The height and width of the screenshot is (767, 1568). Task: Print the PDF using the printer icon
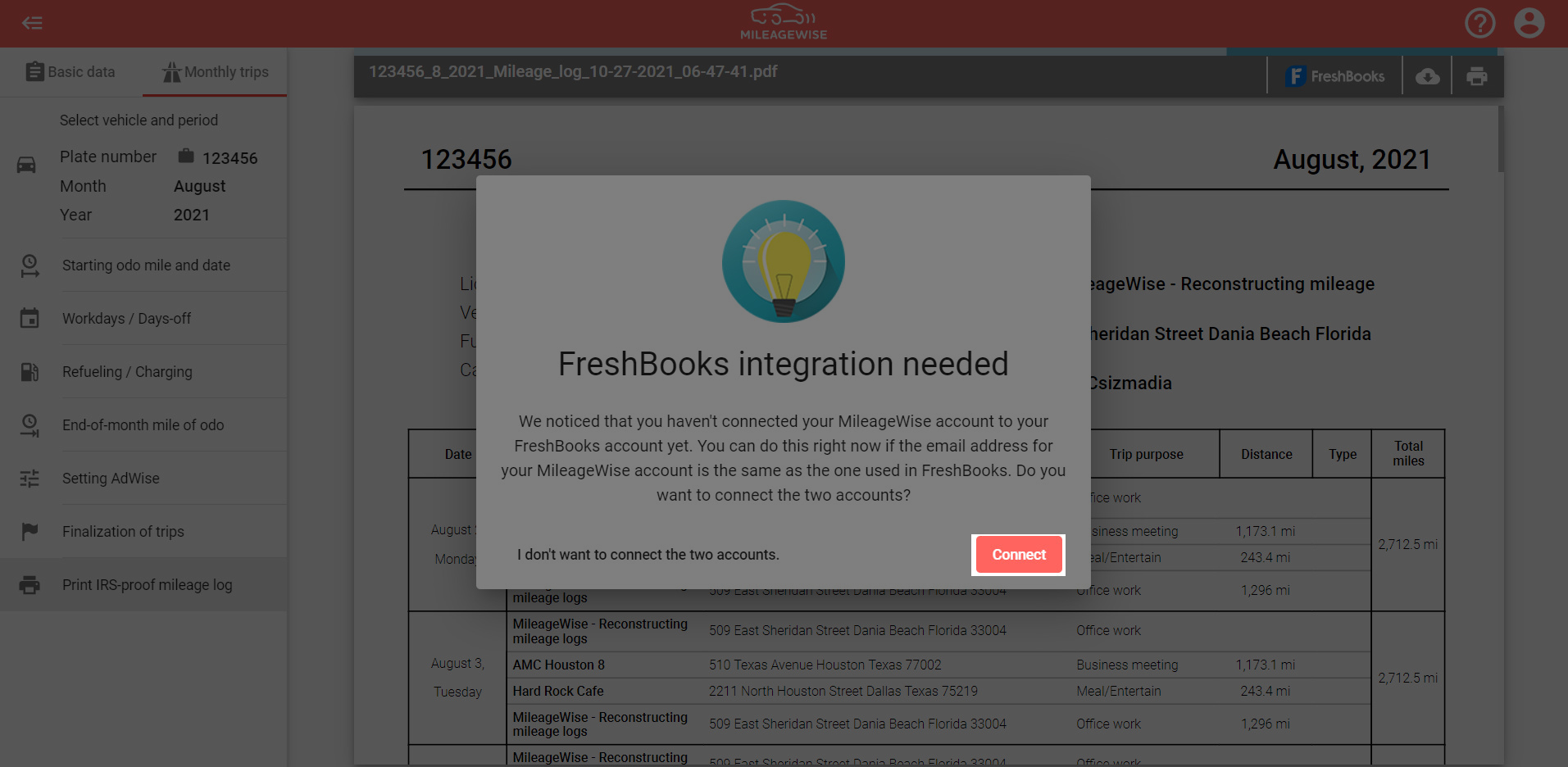[x=1477, y=75]
